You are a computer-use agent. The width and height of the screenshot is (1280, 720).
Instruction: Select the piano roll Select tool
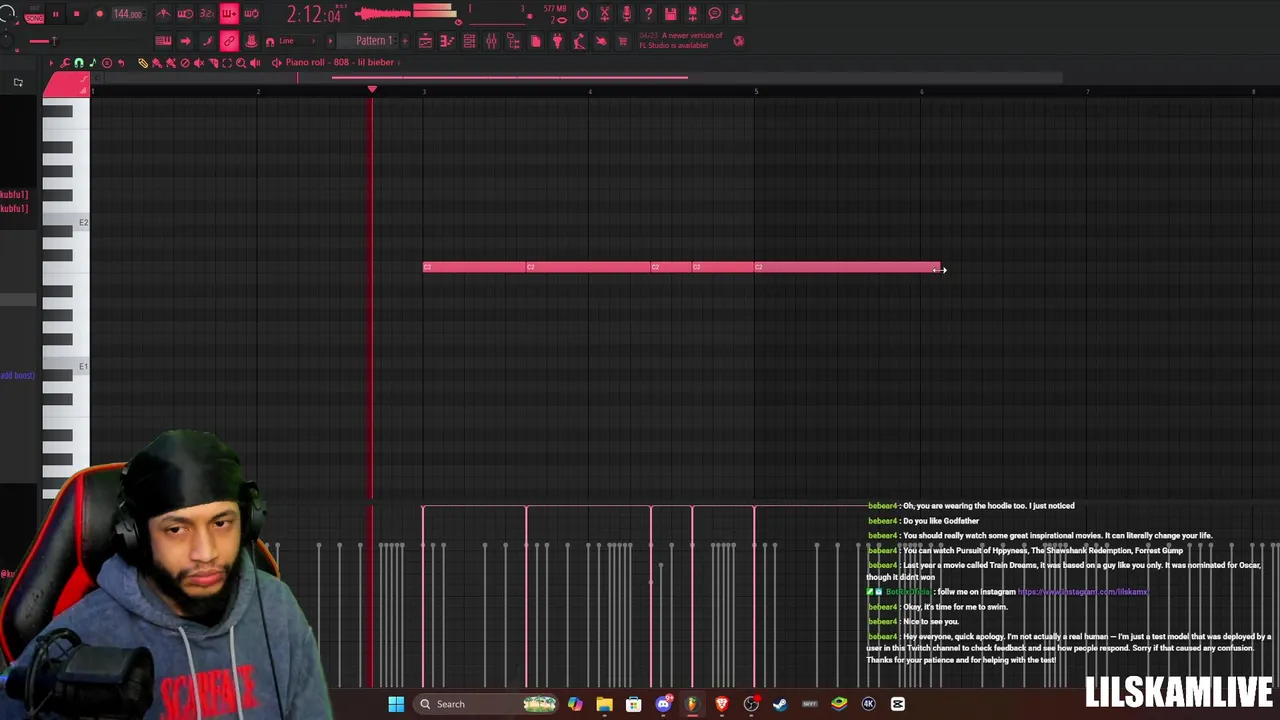(x=227, y=63)
